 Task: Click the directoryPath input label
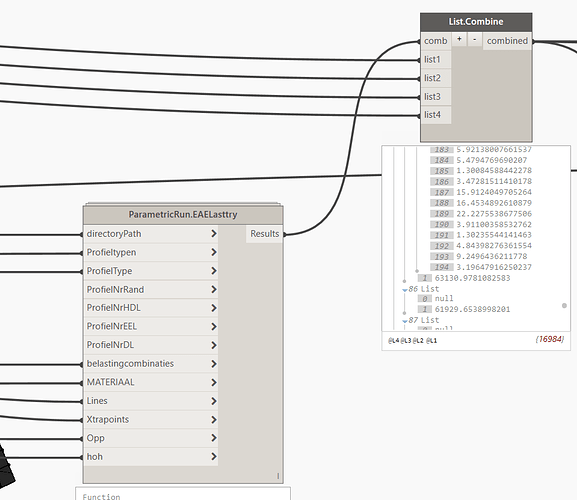tap(114, 234)
